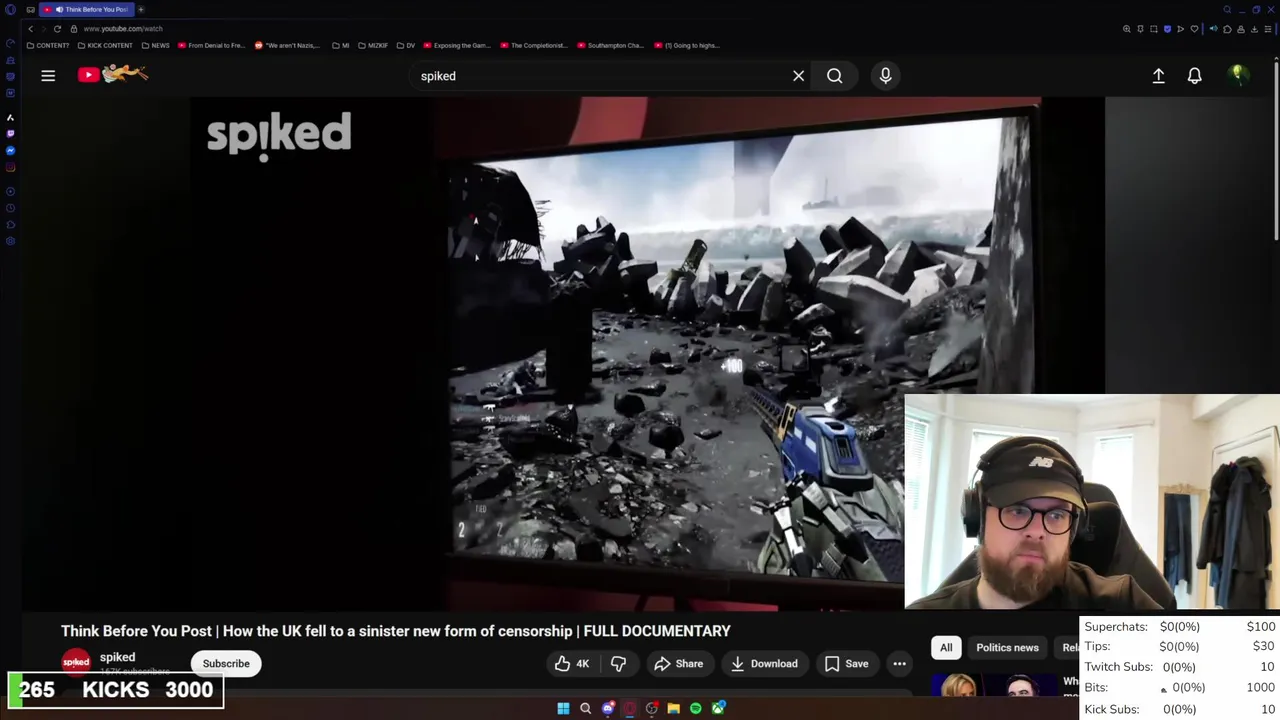The width and height of the screenshot is (1280, 720).
Task: Dislike the video with thumbs down
Action: click(618, 663)
